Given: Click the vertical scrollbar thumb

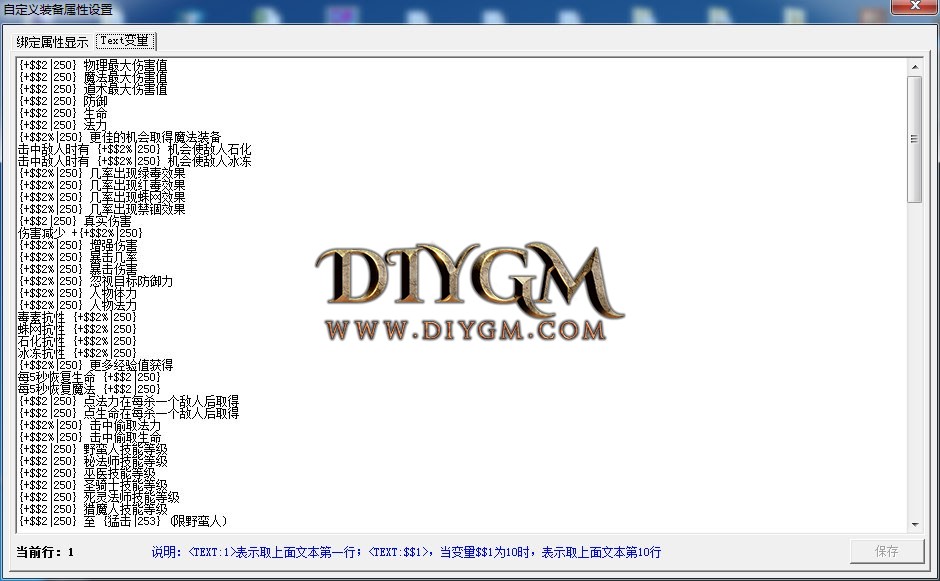Looking at the screenshot, I should pyautogui.click(x=914, y=139).
